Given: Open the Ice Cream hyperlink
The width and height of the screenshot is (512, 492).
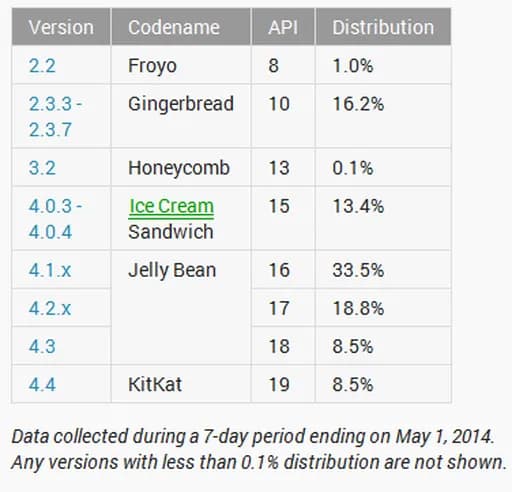Looking at the screenshot, I should coord(171,206).
